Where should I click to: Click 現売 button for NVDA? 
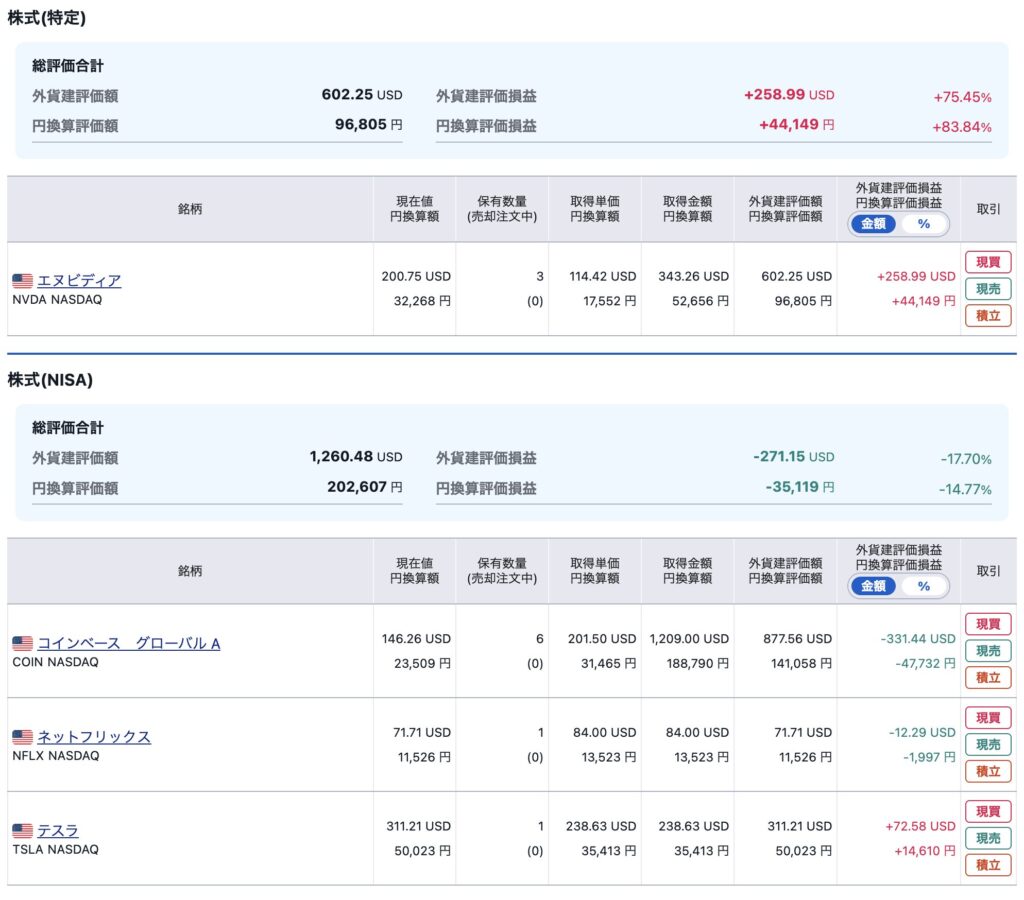pos(988,289)
